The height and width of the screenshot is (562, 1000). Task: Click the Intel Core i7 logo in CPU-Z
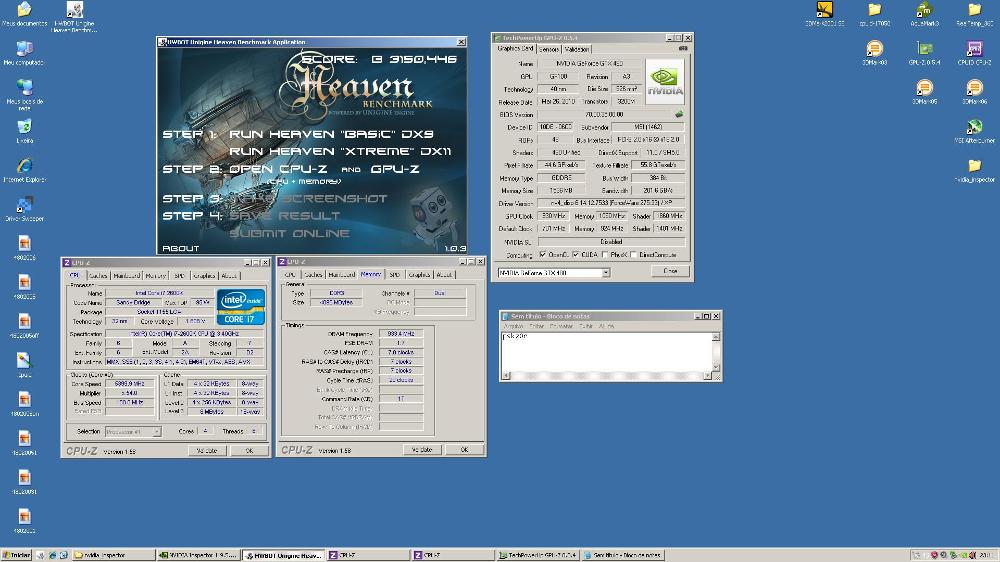point(240,307)
